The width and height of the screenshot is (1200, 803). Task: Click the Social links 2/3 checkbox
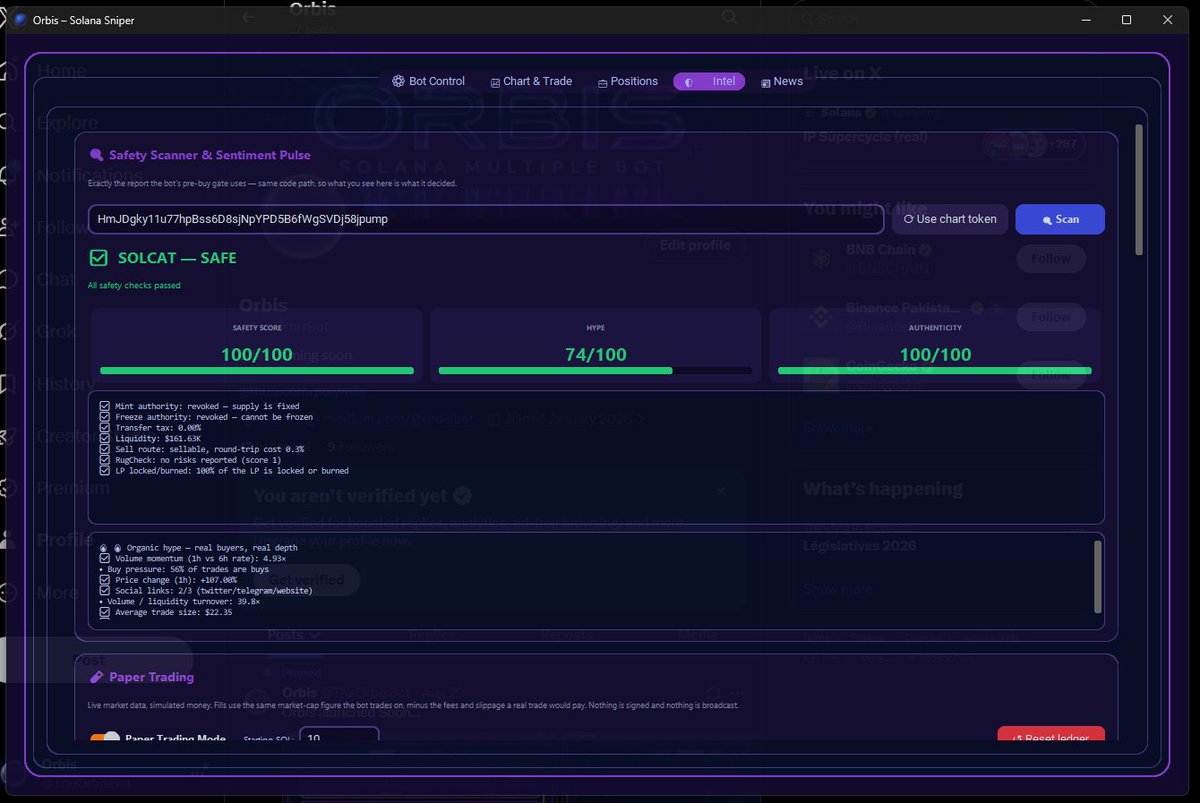[105, 591]
